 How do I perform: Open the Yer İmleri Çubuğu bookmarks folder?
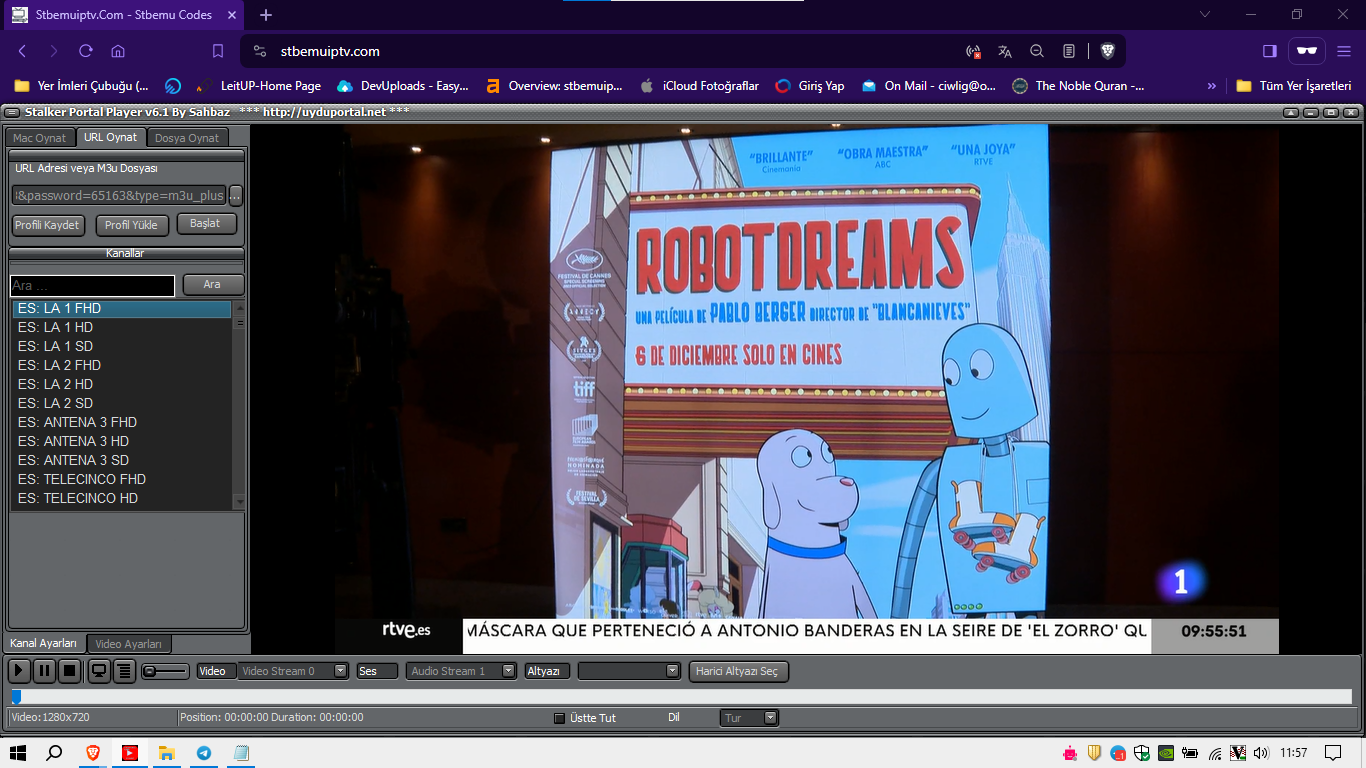pyautogui.click(x=81, y=86)
